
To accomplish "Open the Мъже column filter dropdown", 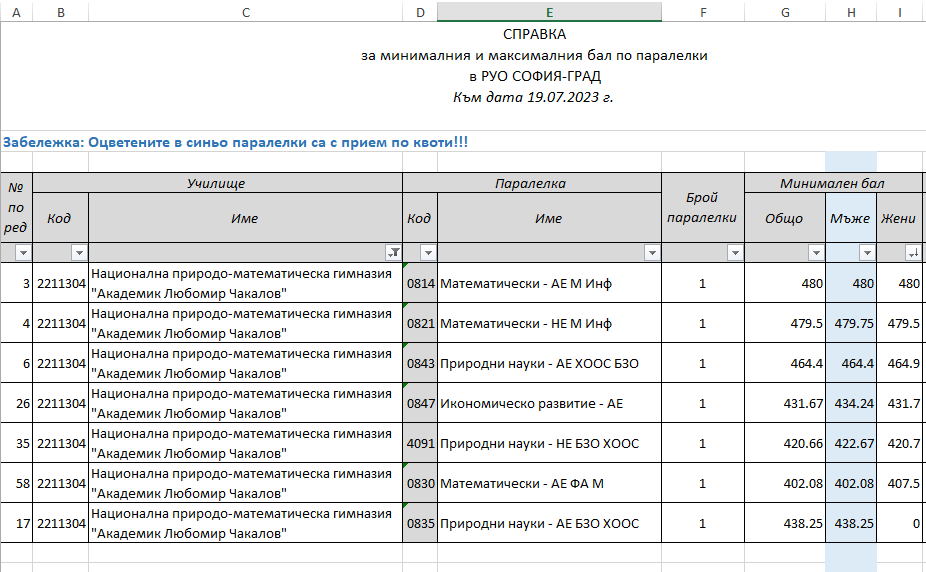I will pos(867,253).
